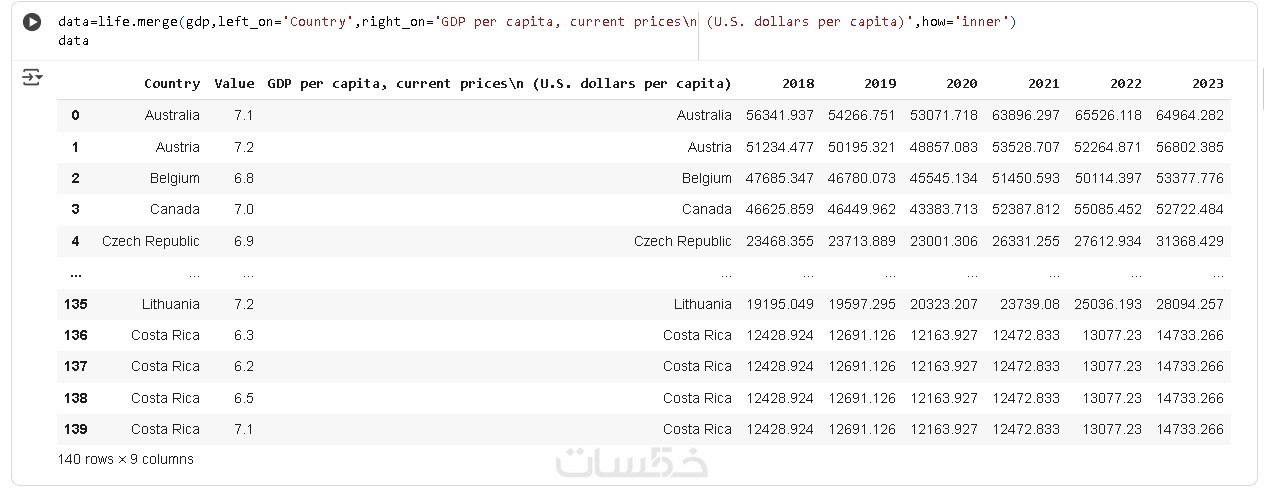
Task: Click the Country column header
Action: (171, 84)
